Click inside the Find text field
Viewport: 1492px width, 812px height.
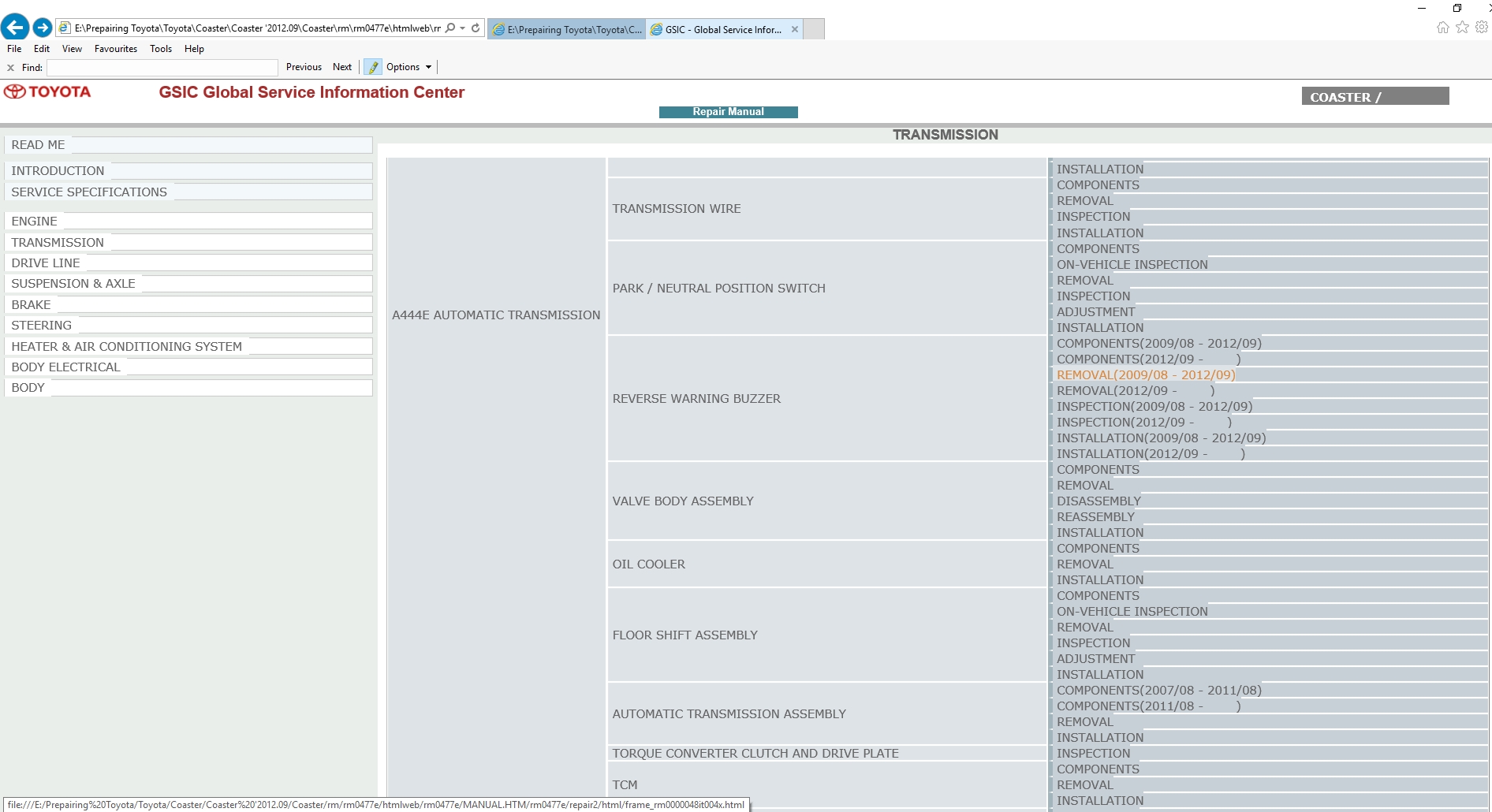(x=162, y=68)
